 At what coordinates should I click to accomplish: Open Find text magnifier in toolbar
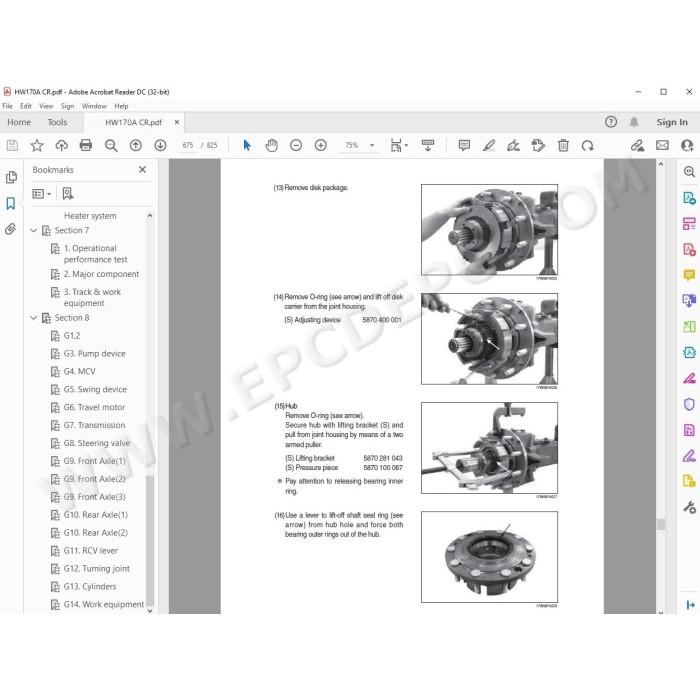tap(111, 145)
